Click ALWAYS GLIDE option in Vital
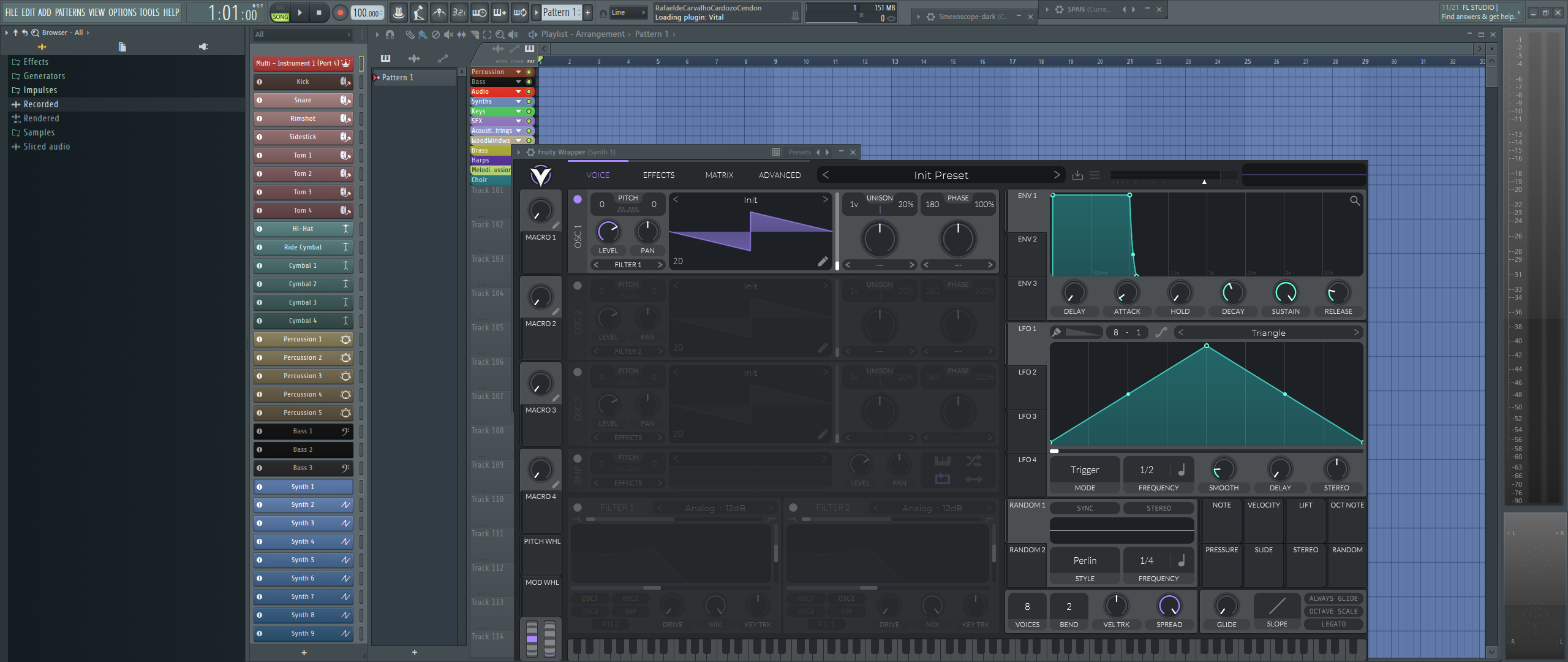Image resolution: width=1568 pixels, height=662 pixels. point(1333,598)
